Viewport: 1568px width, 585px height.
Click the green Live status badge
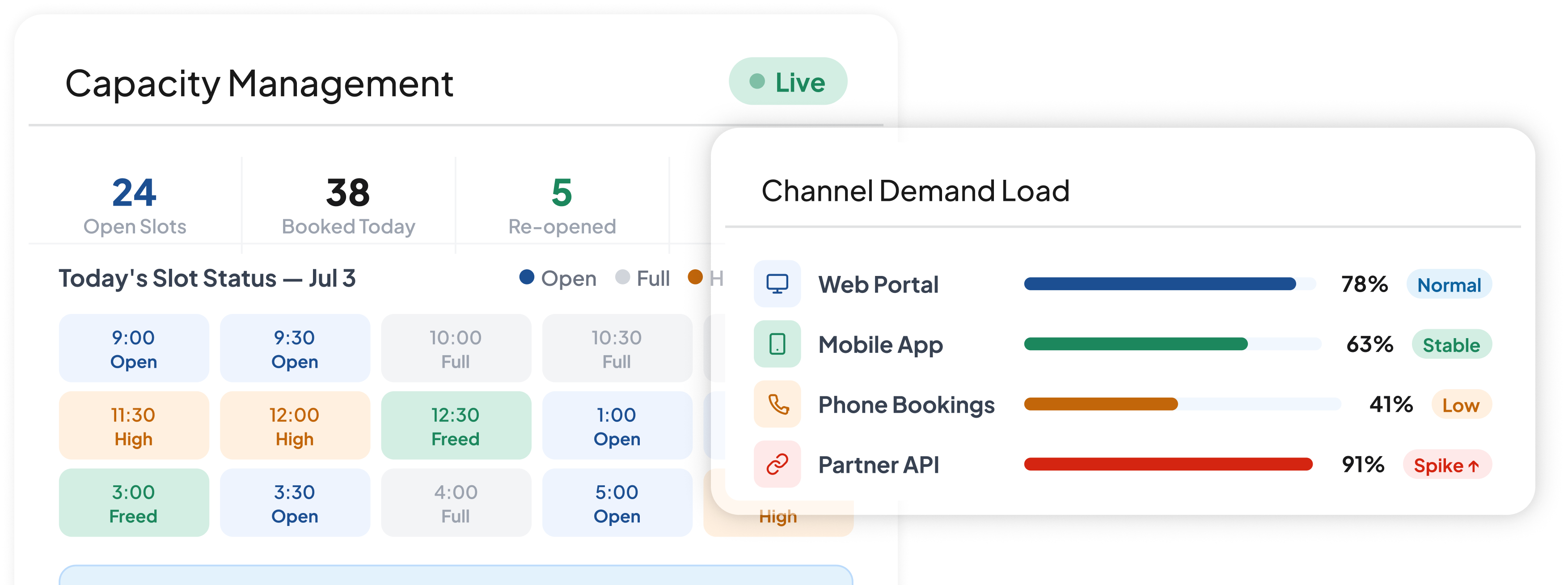(x=788, y=81)
